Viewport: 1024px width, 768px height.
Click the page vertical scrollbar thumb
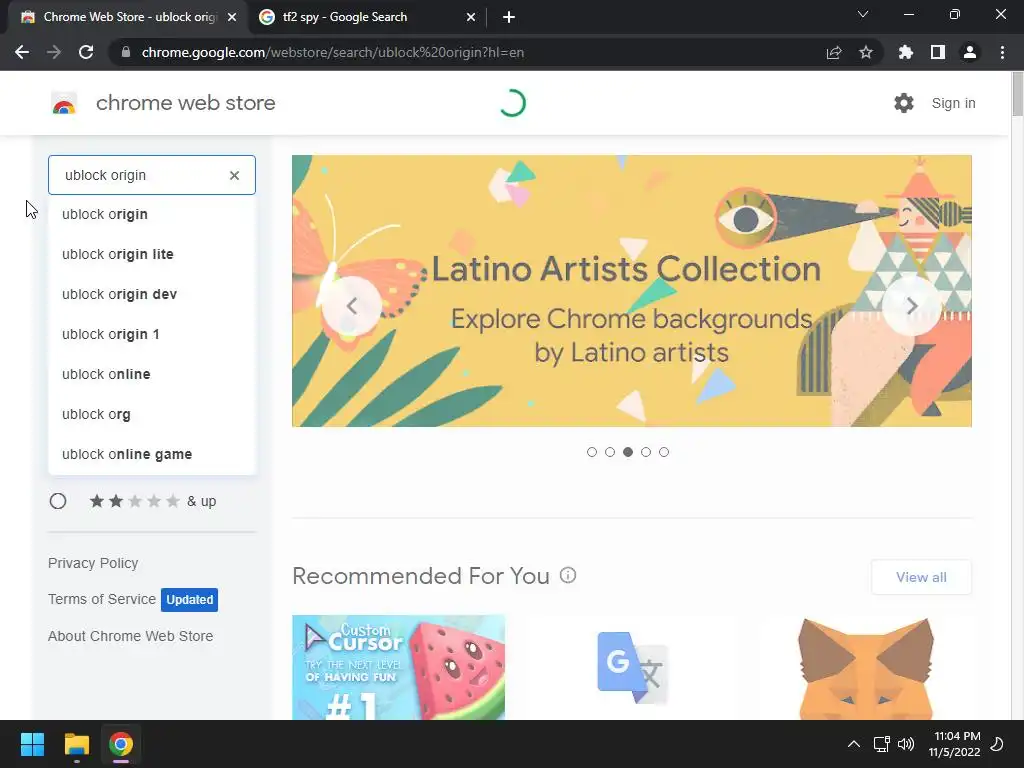(x=1017, y=95)
